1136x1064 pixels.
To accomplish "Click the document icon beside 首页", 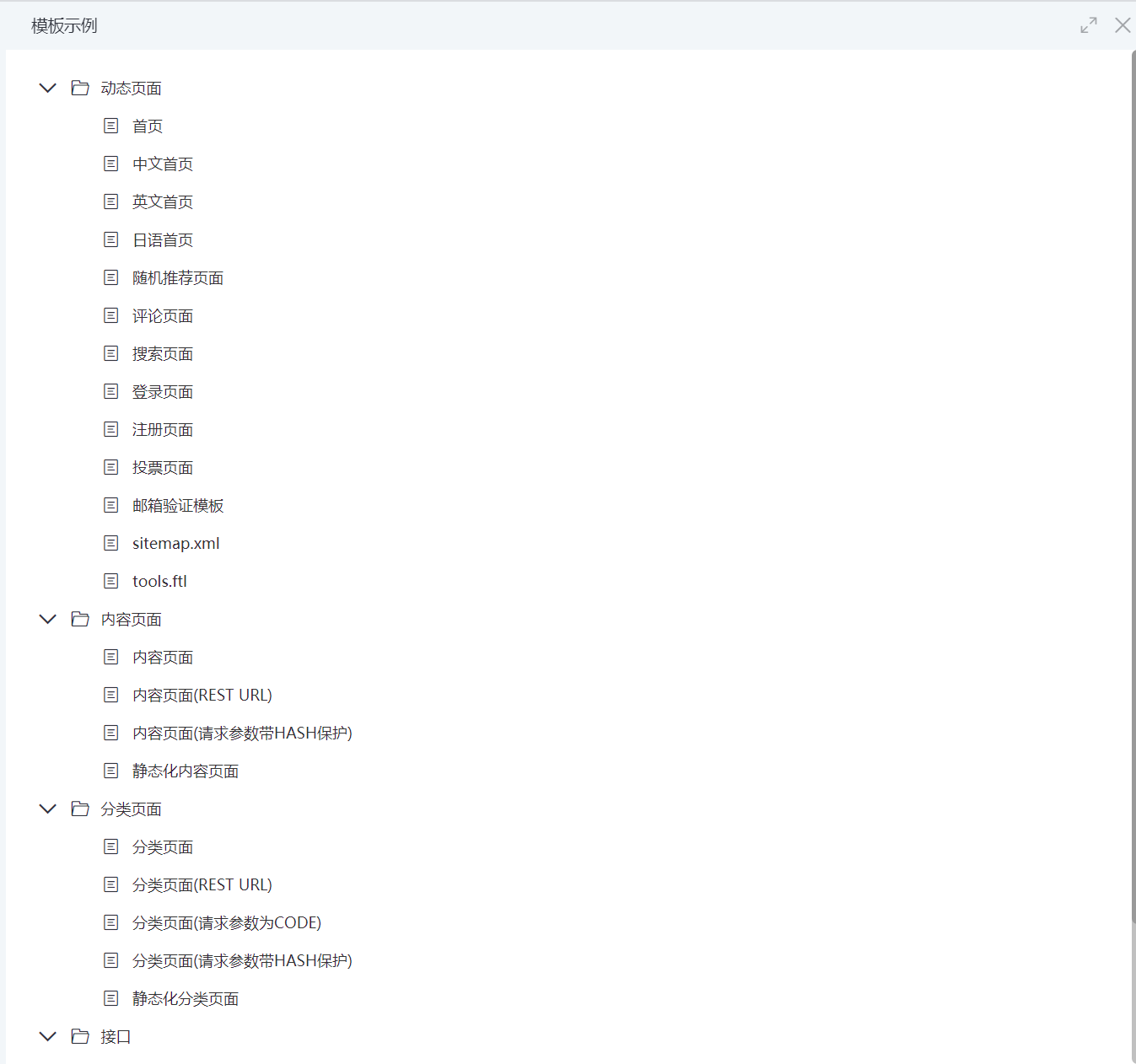I will point(110,126).
